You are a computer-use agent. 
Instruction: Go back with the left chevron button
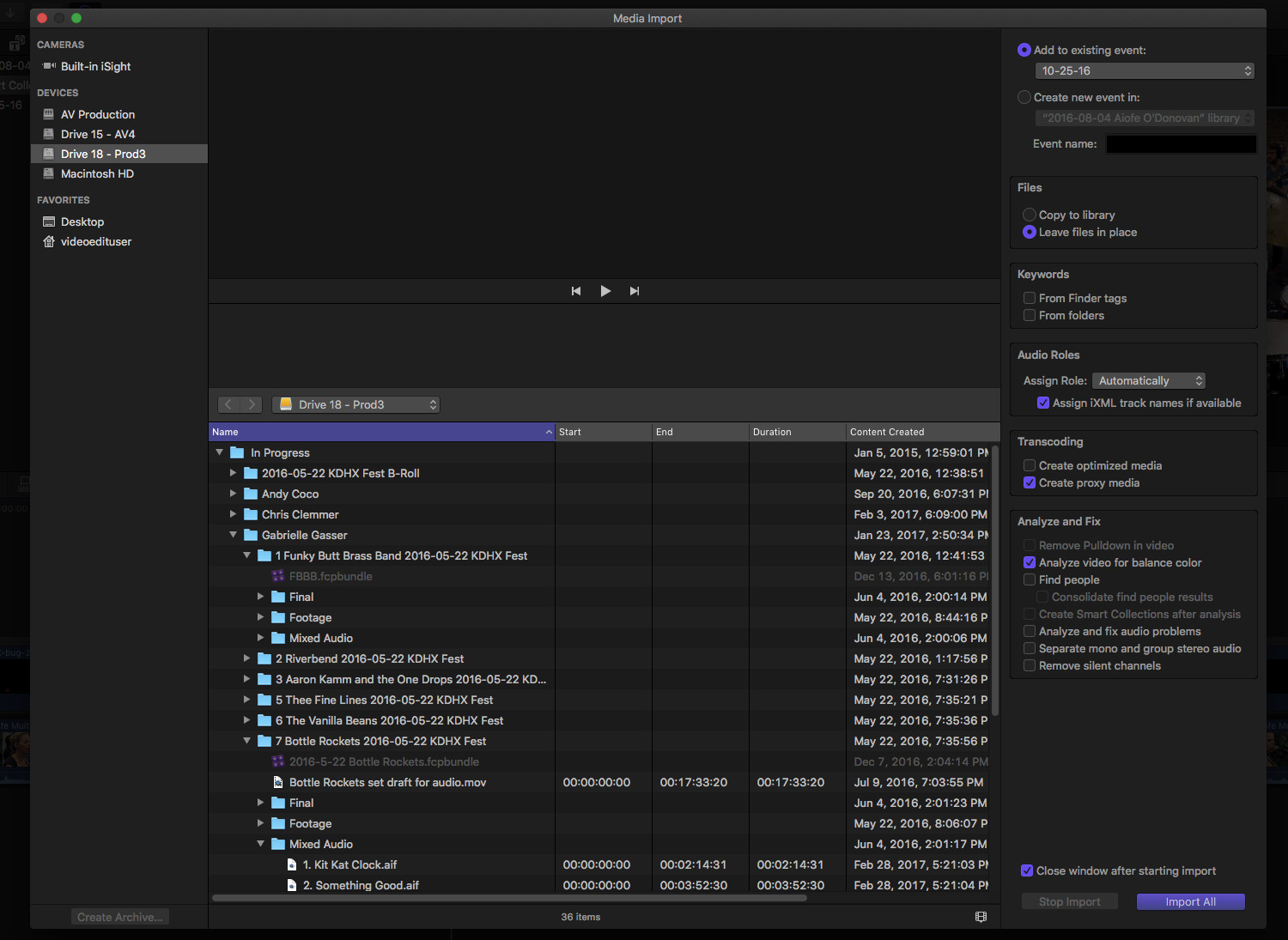click(x=228, y=404)
